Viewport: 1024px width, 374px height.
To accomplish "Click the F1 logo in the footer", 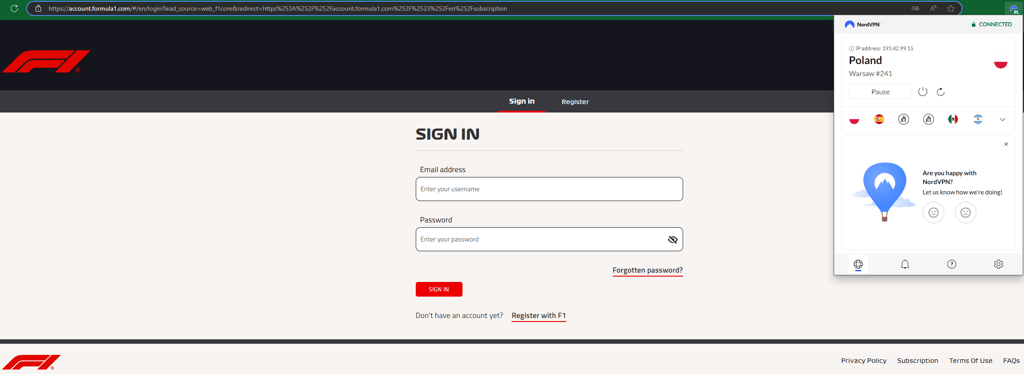I will (x=31, y=362).
